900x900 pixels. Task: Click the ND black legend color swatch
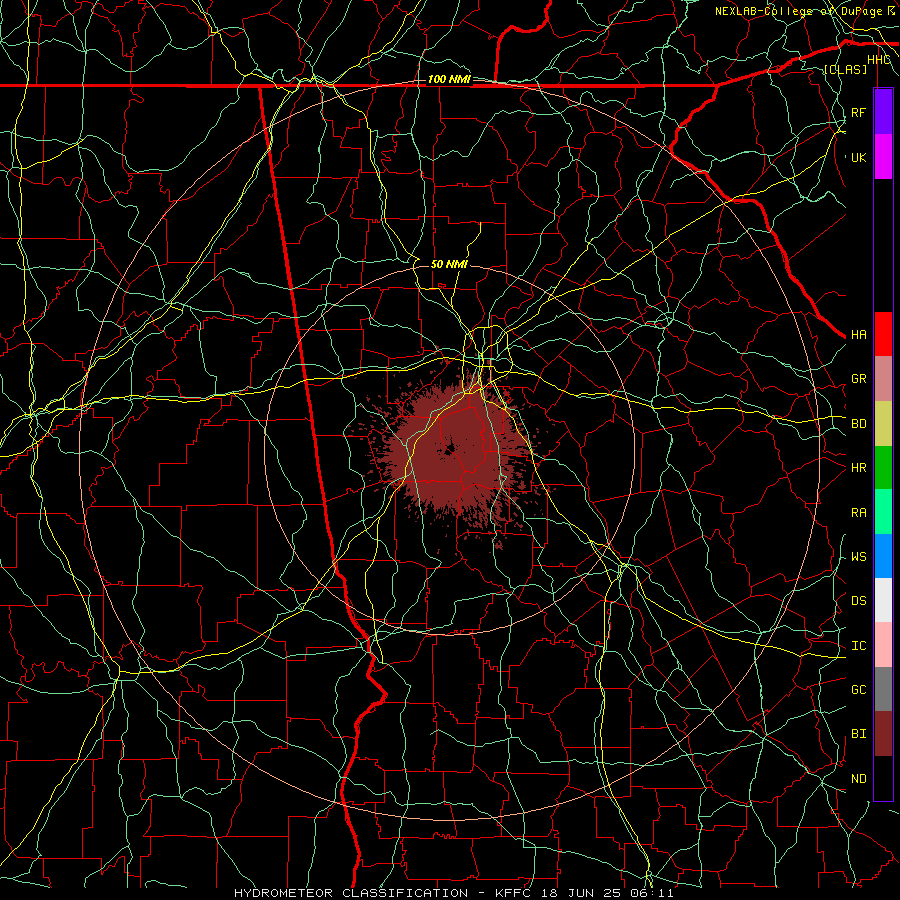click(883, 778)
